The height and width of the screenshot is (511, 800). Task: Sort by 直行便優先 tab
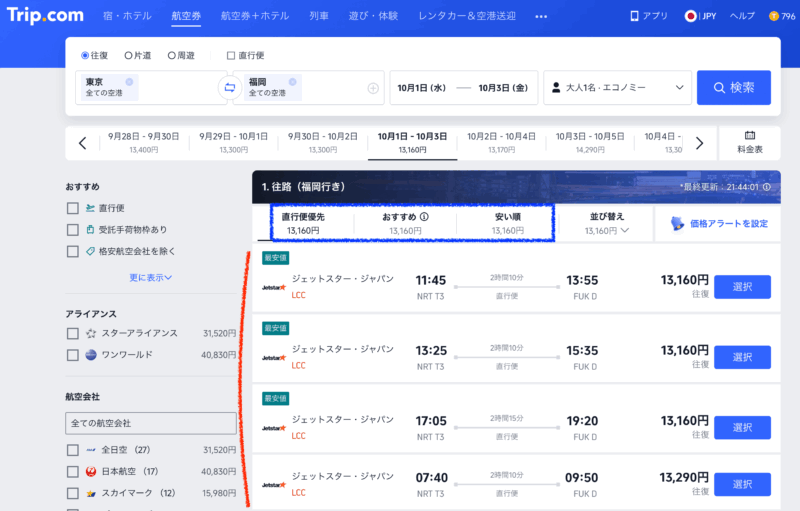click(303, 223)
